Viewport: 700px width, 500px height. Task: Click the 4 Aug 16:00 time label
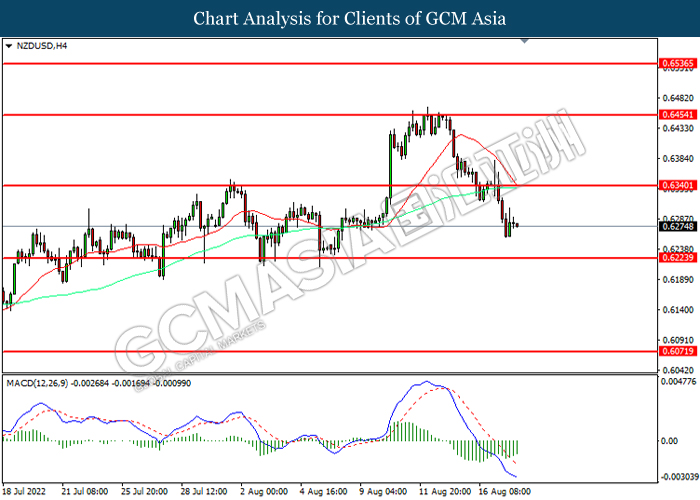324,492
